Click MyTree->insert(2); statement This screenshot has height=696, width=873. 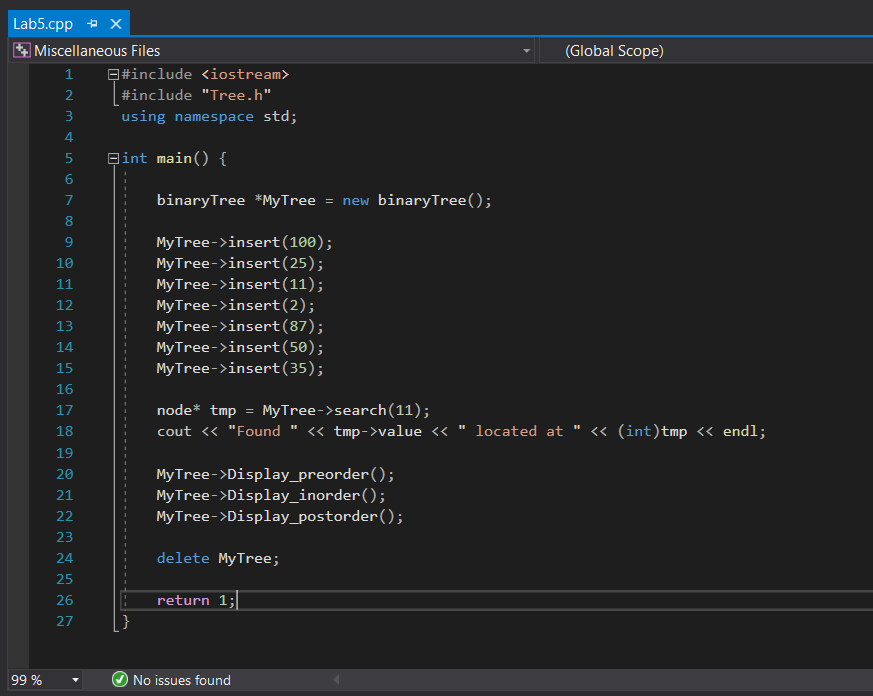[235, 305]
